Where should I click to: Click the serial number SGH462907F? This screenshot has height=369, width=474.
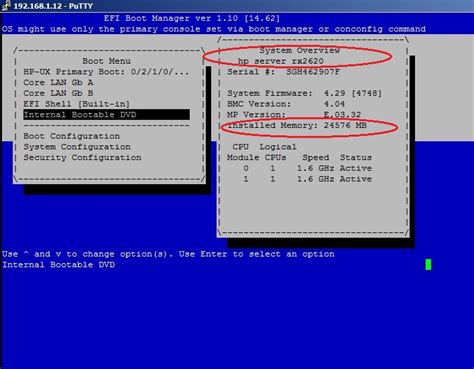(x=313, y=72)
